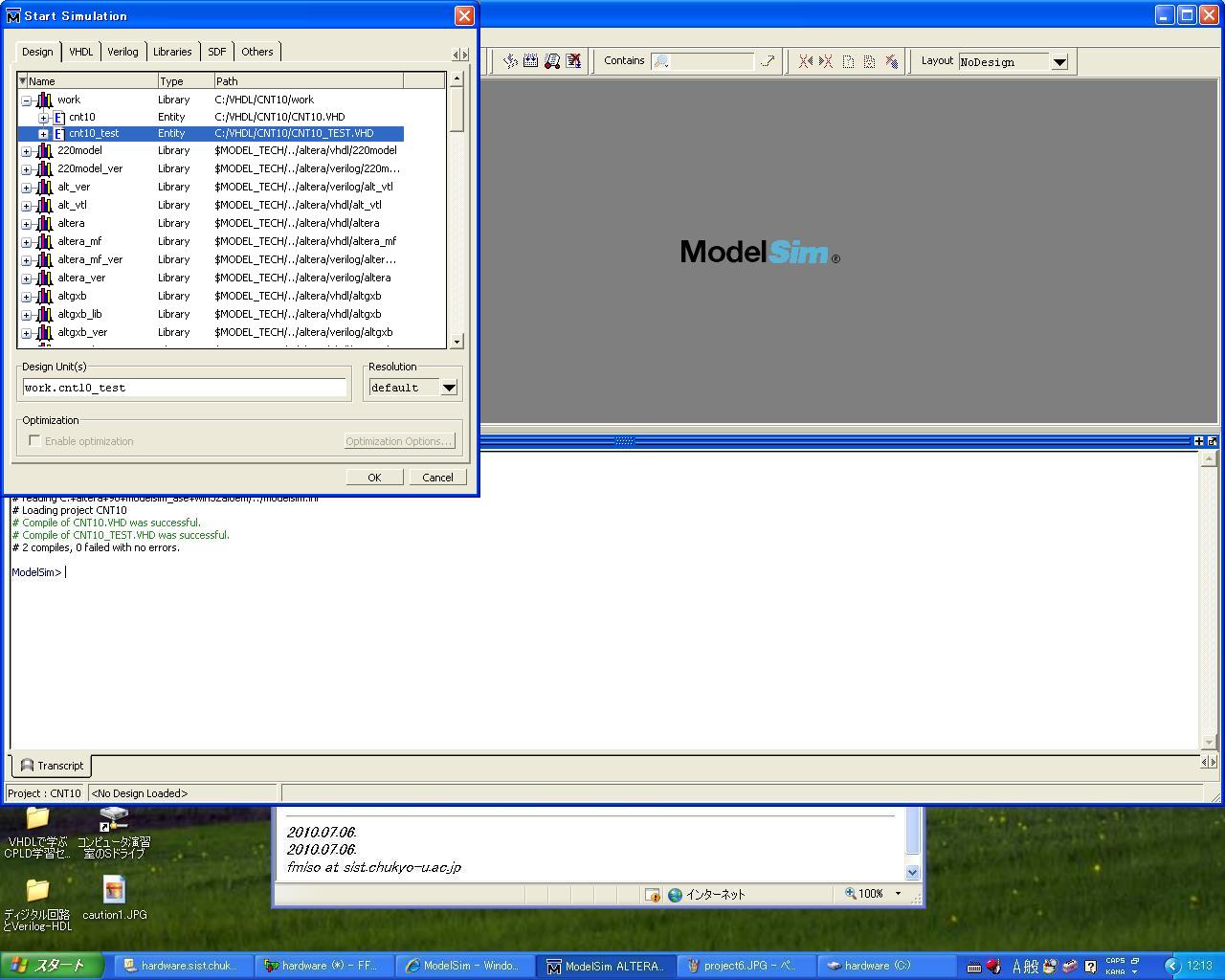Expand the cnt10 entity node
The height and width of the screenshot is (980, 1225).
coord(43,118)
